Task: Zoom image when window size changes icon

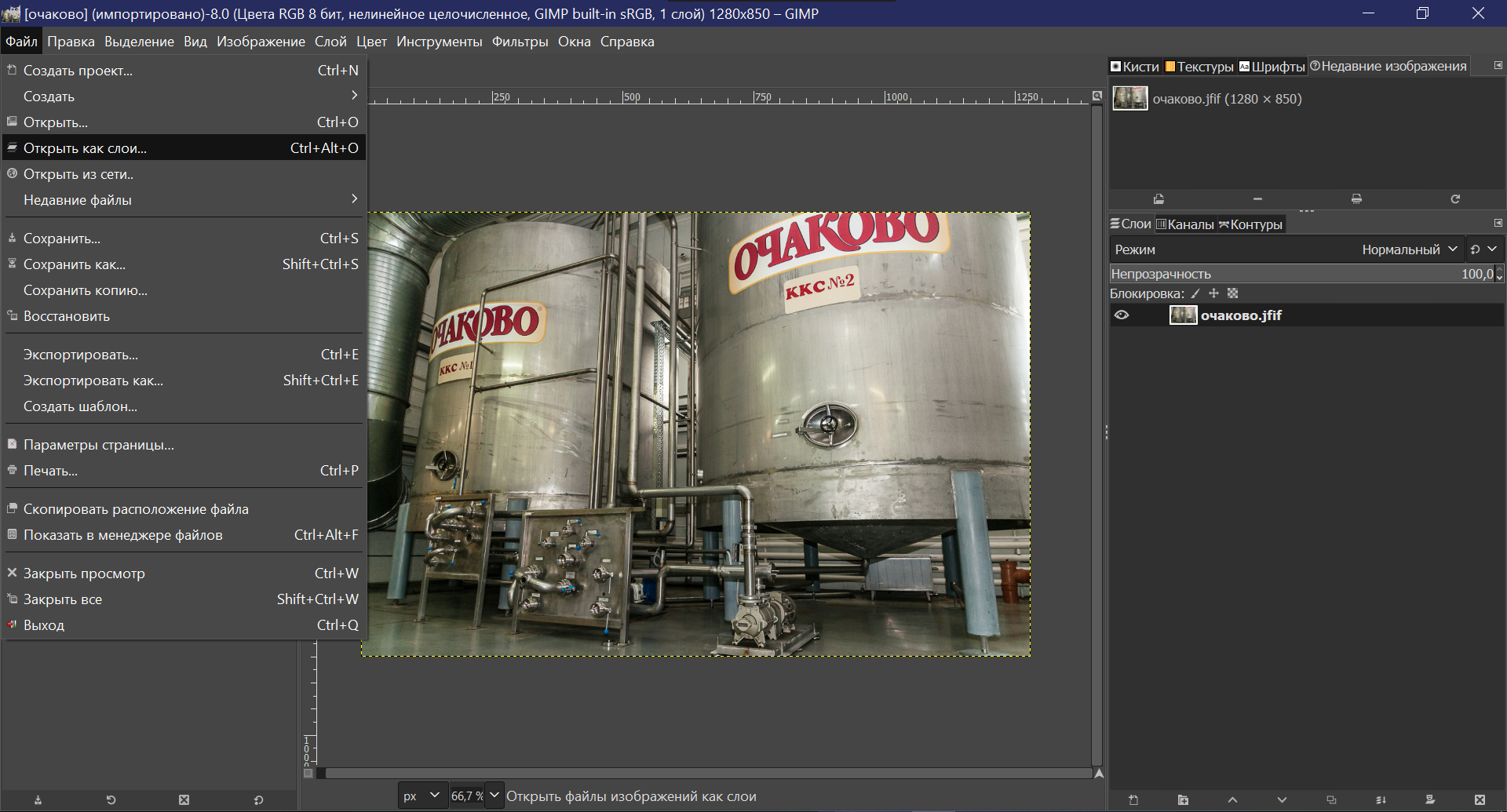Action: tap(1097, 96)
